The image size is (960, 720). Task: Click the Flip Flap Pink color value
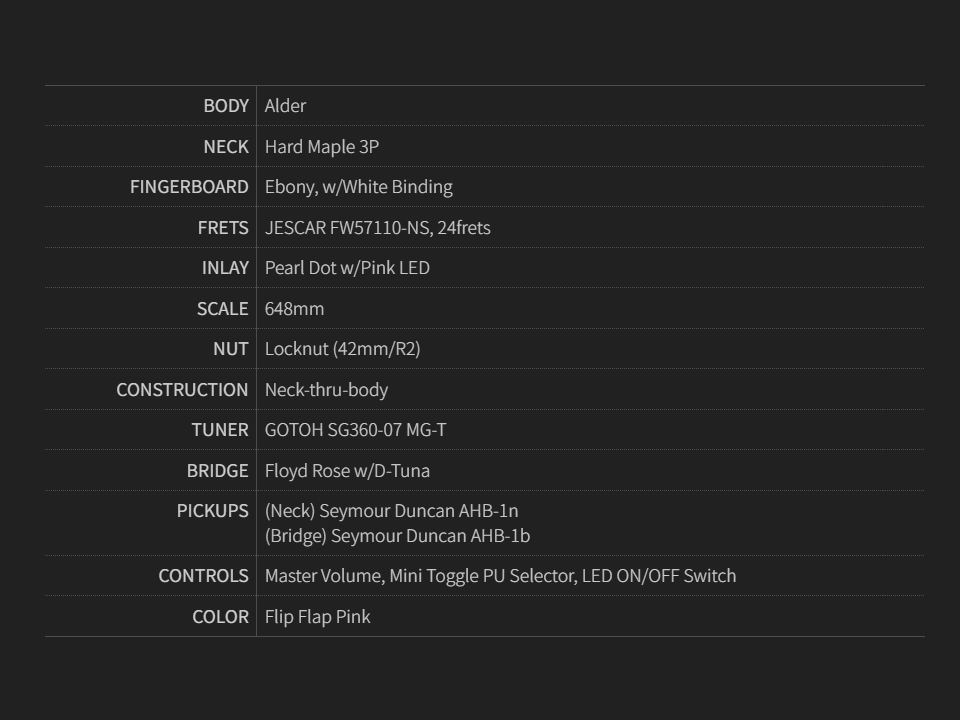317,617
